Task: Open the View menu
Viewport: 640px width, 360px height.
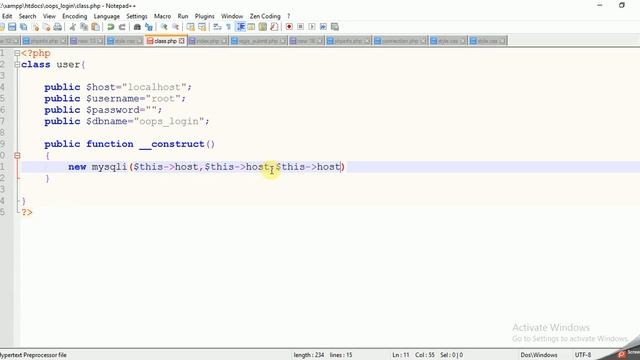Action: tap(49, 16)
